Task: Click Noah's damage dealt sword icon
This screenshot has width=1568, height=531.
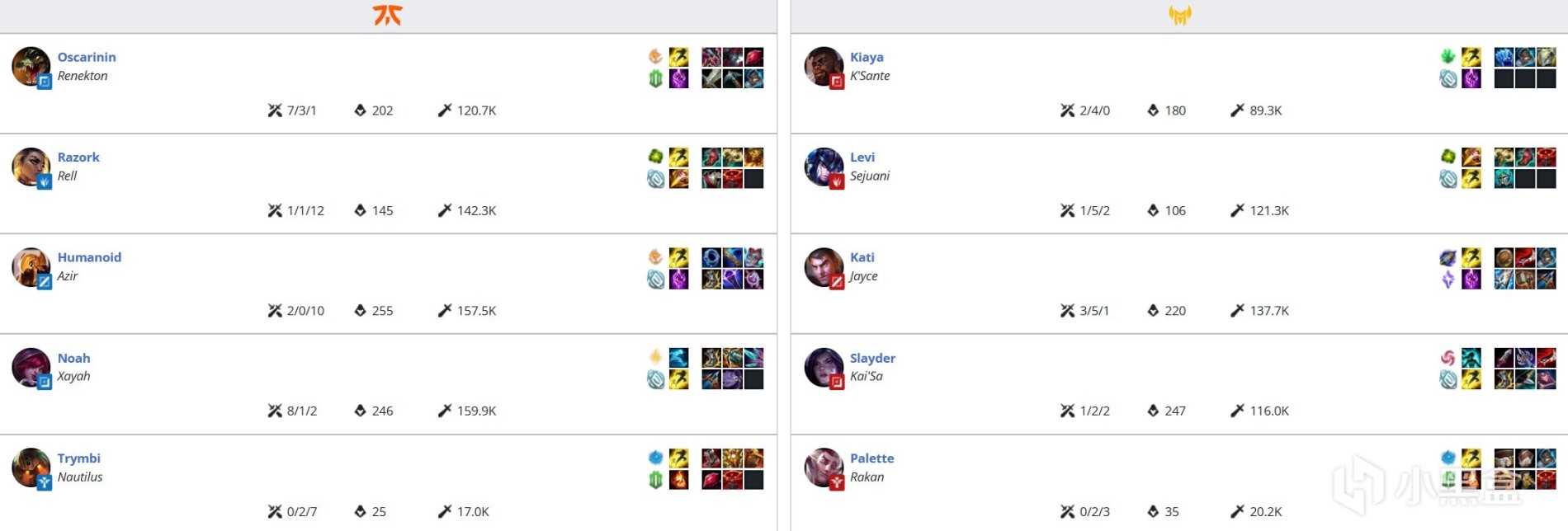Action: click(445, 411)
